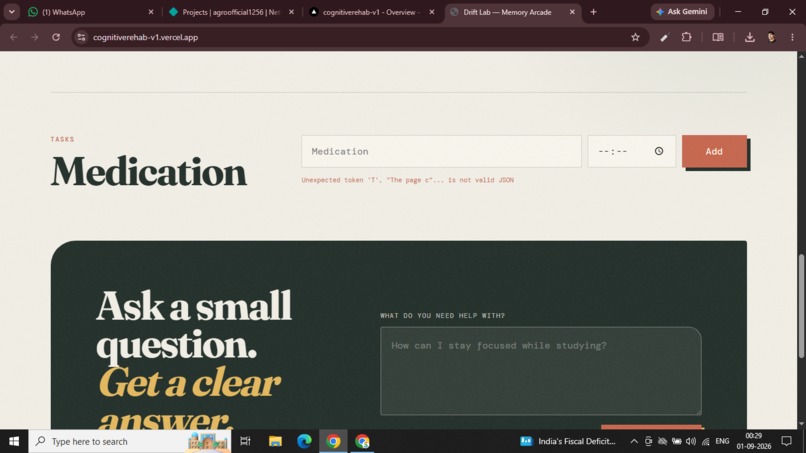Close the Drift Lab tab

click(x=572, y=12)
